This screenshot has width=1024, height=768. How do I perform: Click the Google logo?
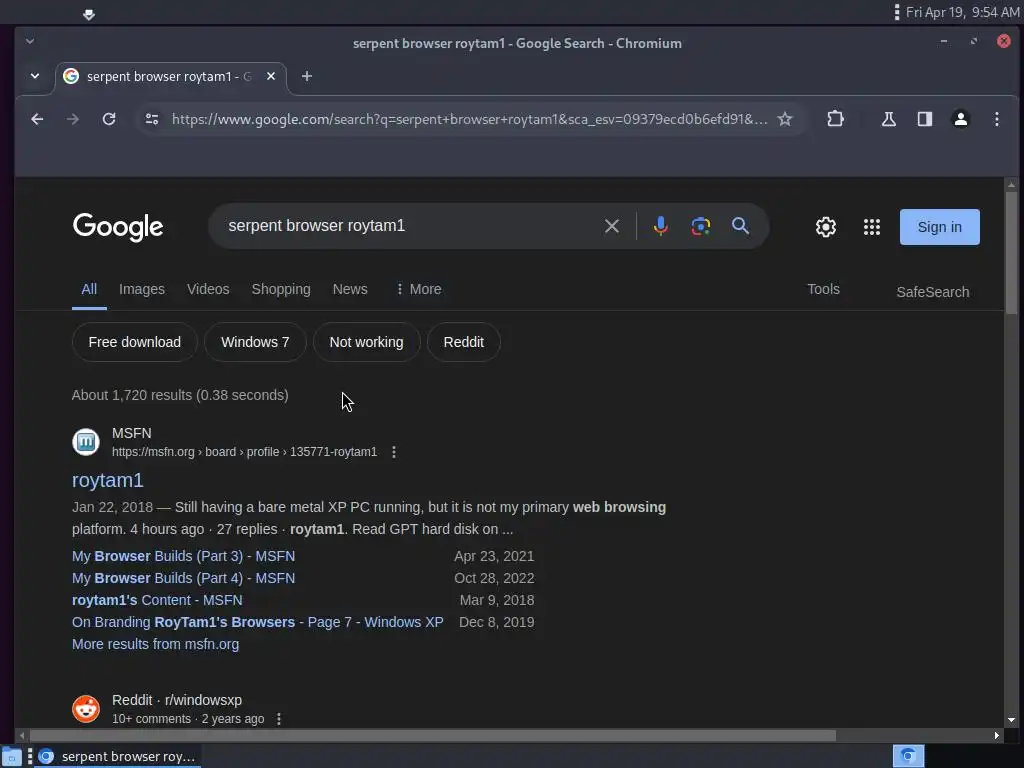(x=118, y=227)
